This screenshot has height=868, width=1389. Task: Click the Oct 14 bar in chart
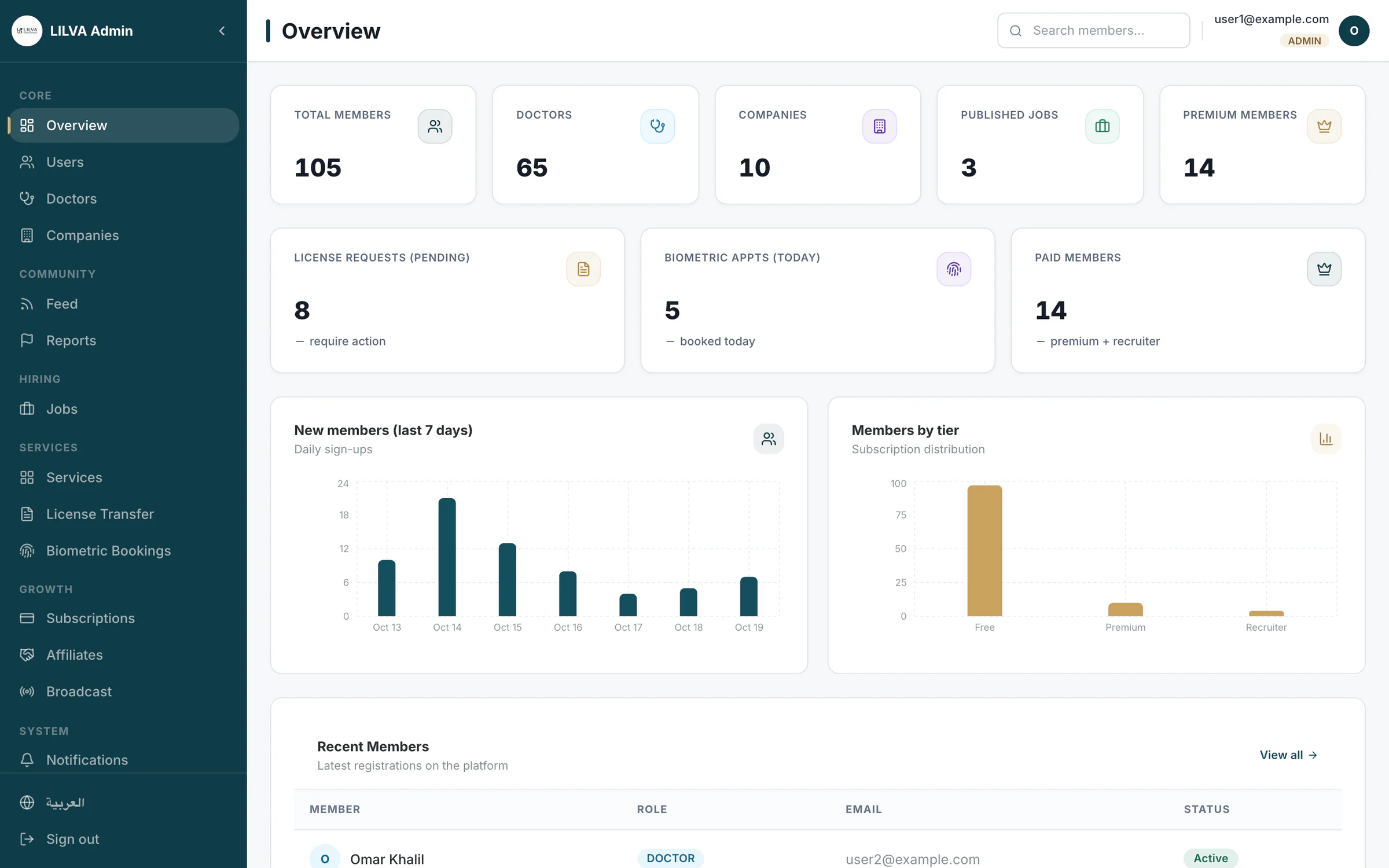coord(447,557)
